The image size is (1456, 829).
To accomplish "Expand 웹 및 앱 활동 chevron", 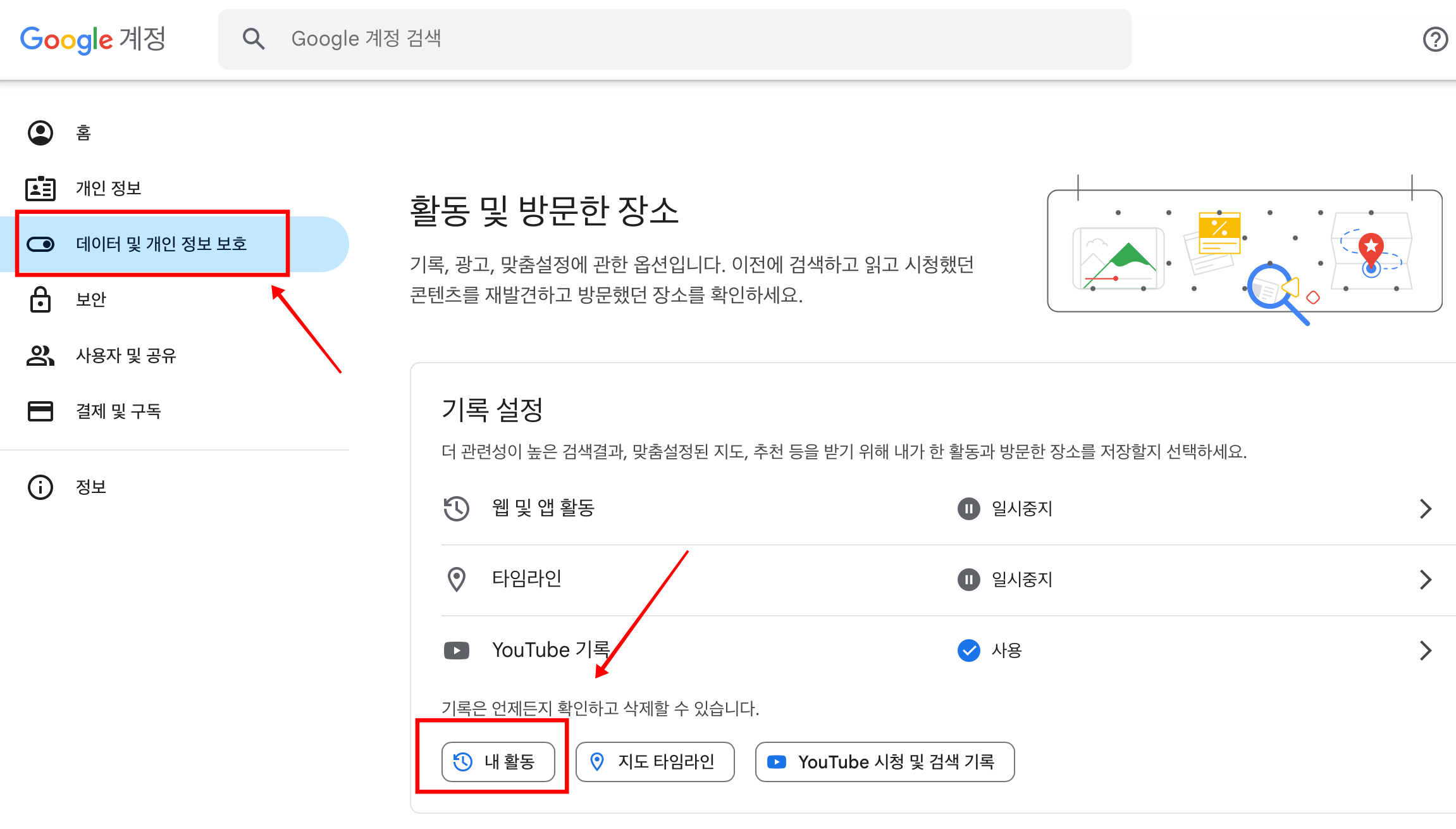I will [1425, 508].
